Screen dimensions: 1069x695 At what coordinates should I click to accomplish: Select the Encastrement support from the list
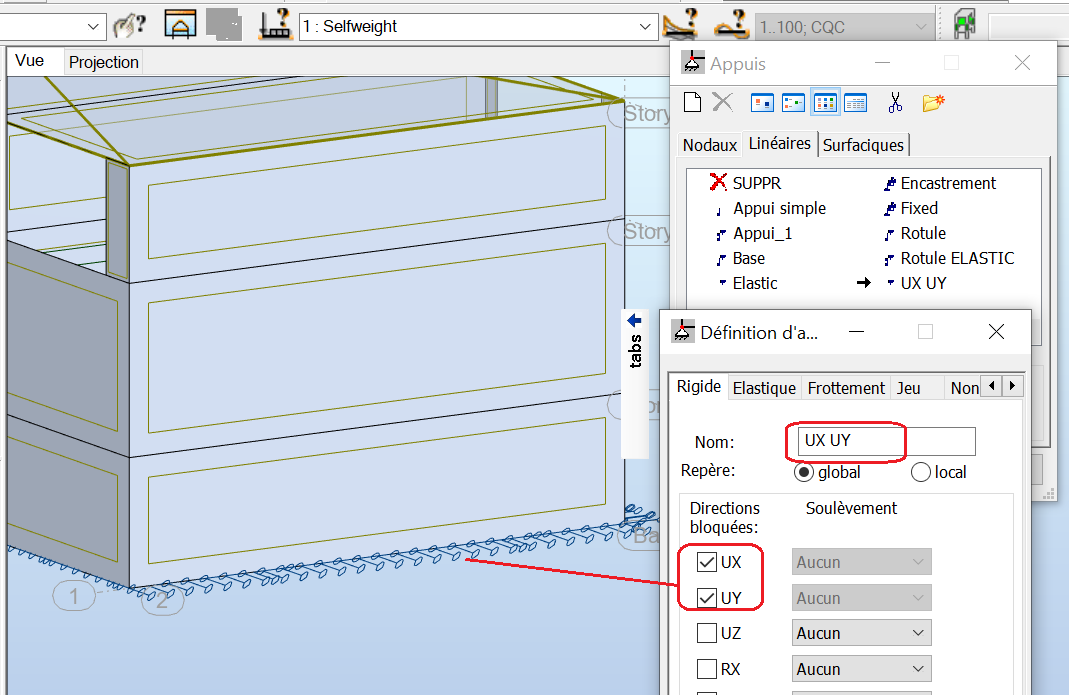click(x=946, y=183)
